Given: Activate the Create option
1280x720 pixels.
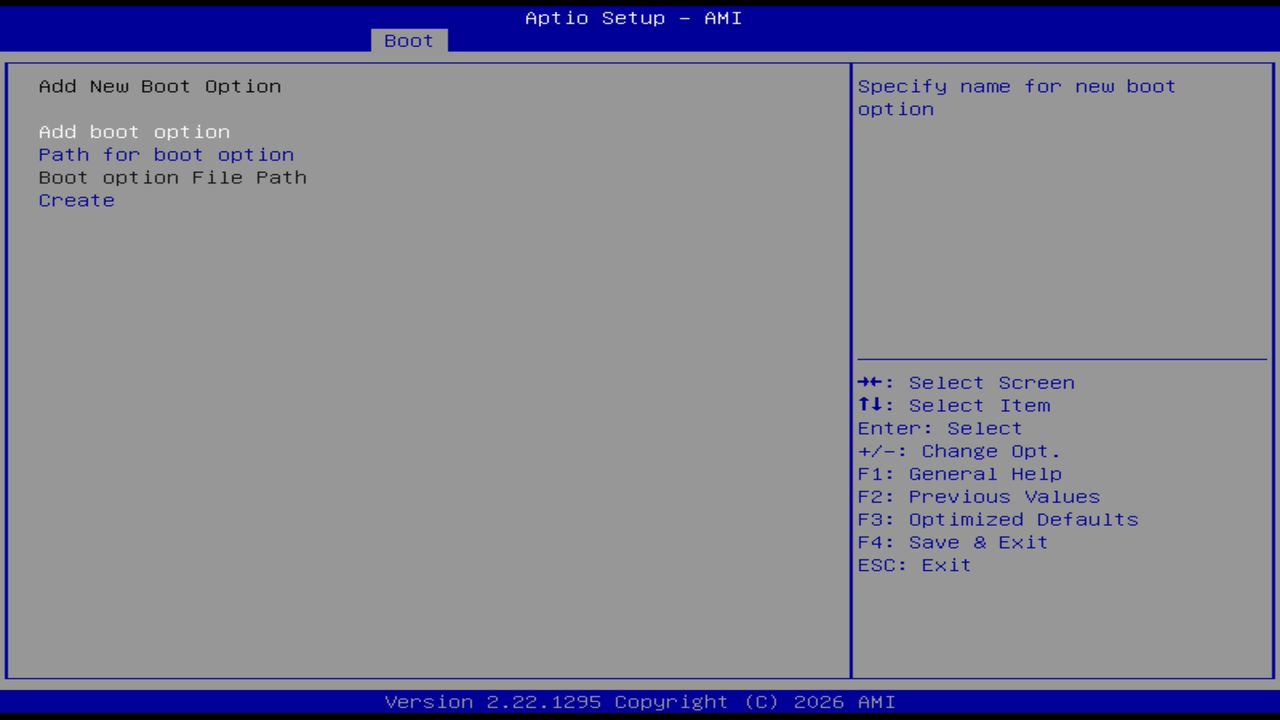Looking at the screenshot, I should [77, 201].
